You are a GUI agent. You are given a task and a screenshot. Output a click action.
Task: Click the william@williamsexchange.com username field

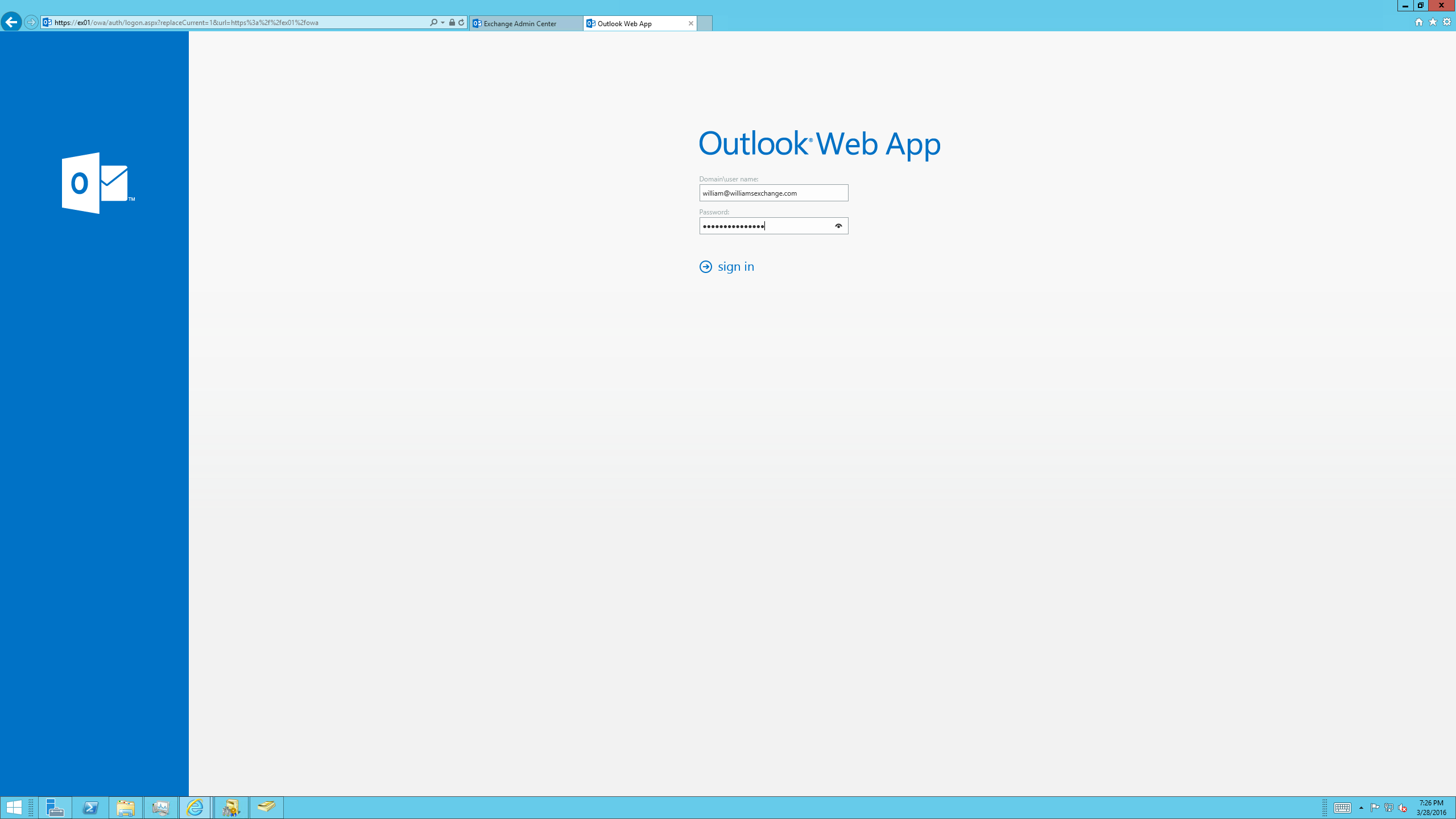point(773,192)
